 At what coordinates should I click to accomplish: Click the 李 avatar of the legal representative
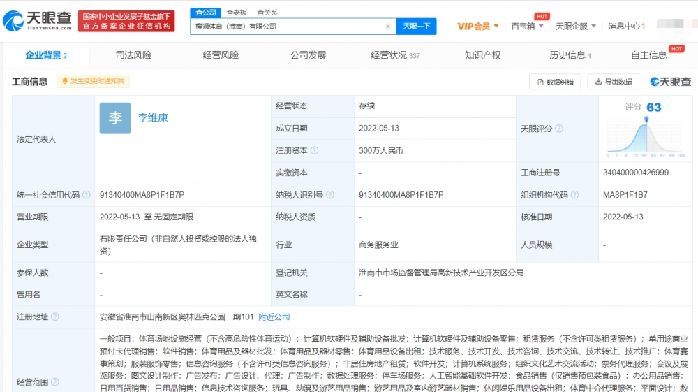coord(115,118)
